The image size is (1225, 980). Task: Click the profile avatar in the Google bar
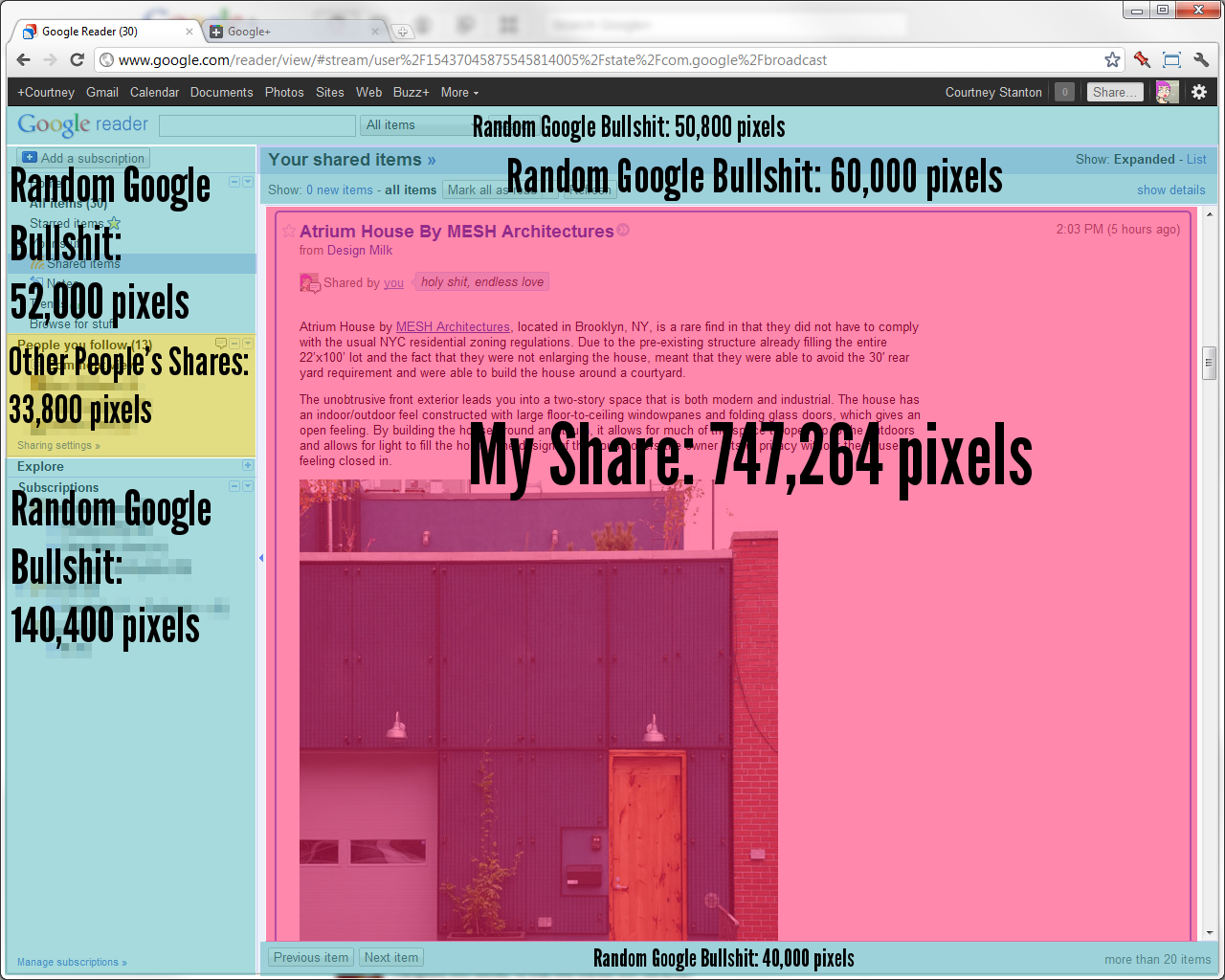click(1166, 92)
